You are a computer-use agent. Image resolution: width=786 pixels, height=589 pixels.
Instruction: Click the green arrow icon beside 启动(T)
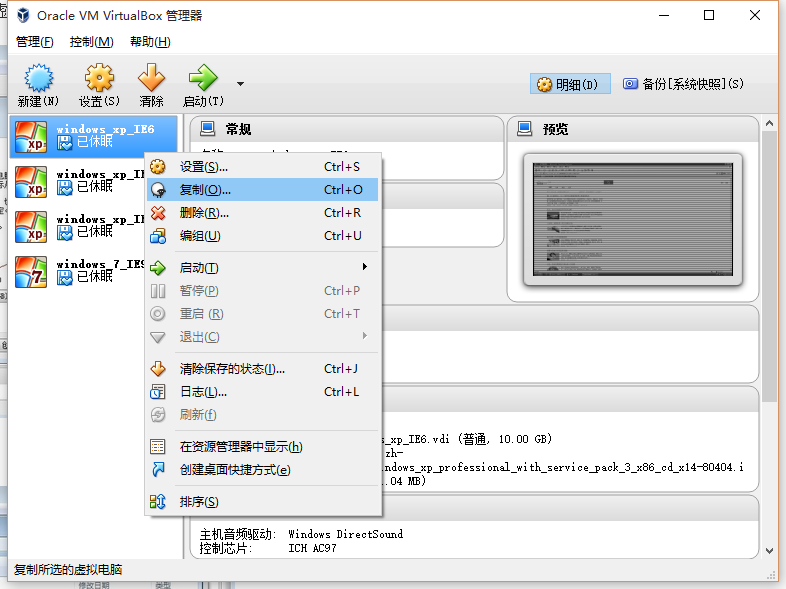coord(158,268)
